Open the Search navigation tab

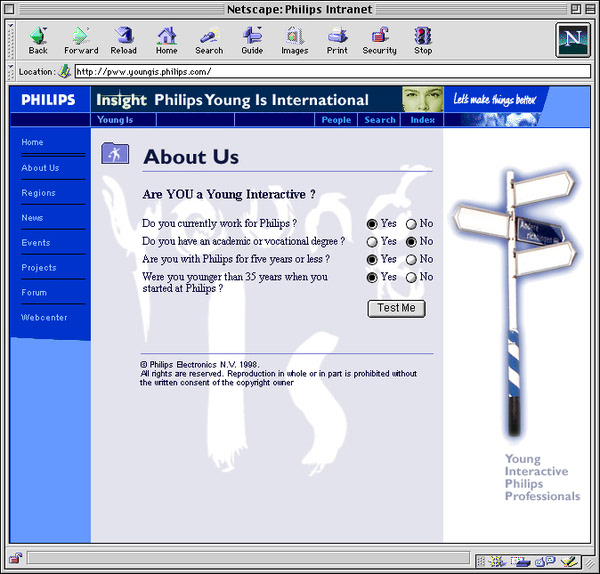pos(380,120)
